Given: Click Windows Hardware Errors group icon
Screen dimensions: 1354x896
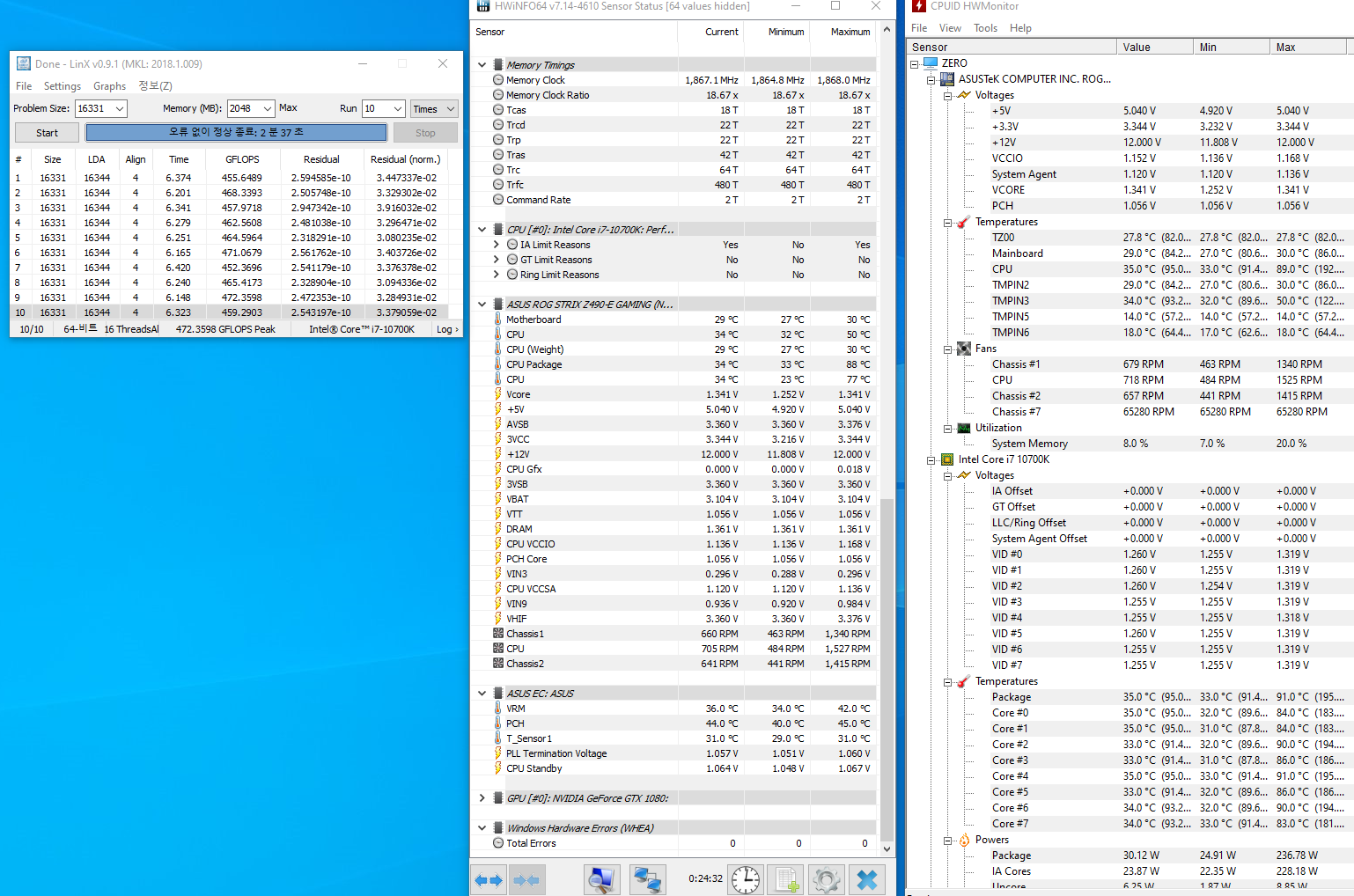Looking at the screenshot, I should coord(498,828).
